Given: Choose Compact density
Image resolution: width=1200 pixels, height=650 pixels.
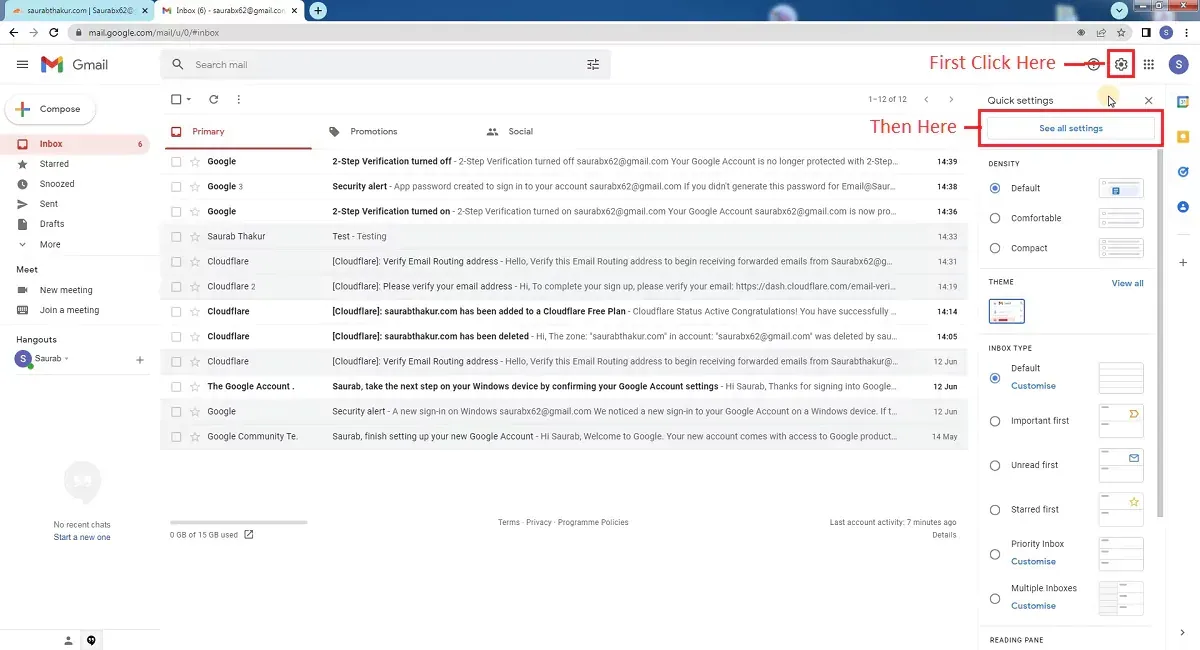Looking at the screenshot, I should 994,248.
